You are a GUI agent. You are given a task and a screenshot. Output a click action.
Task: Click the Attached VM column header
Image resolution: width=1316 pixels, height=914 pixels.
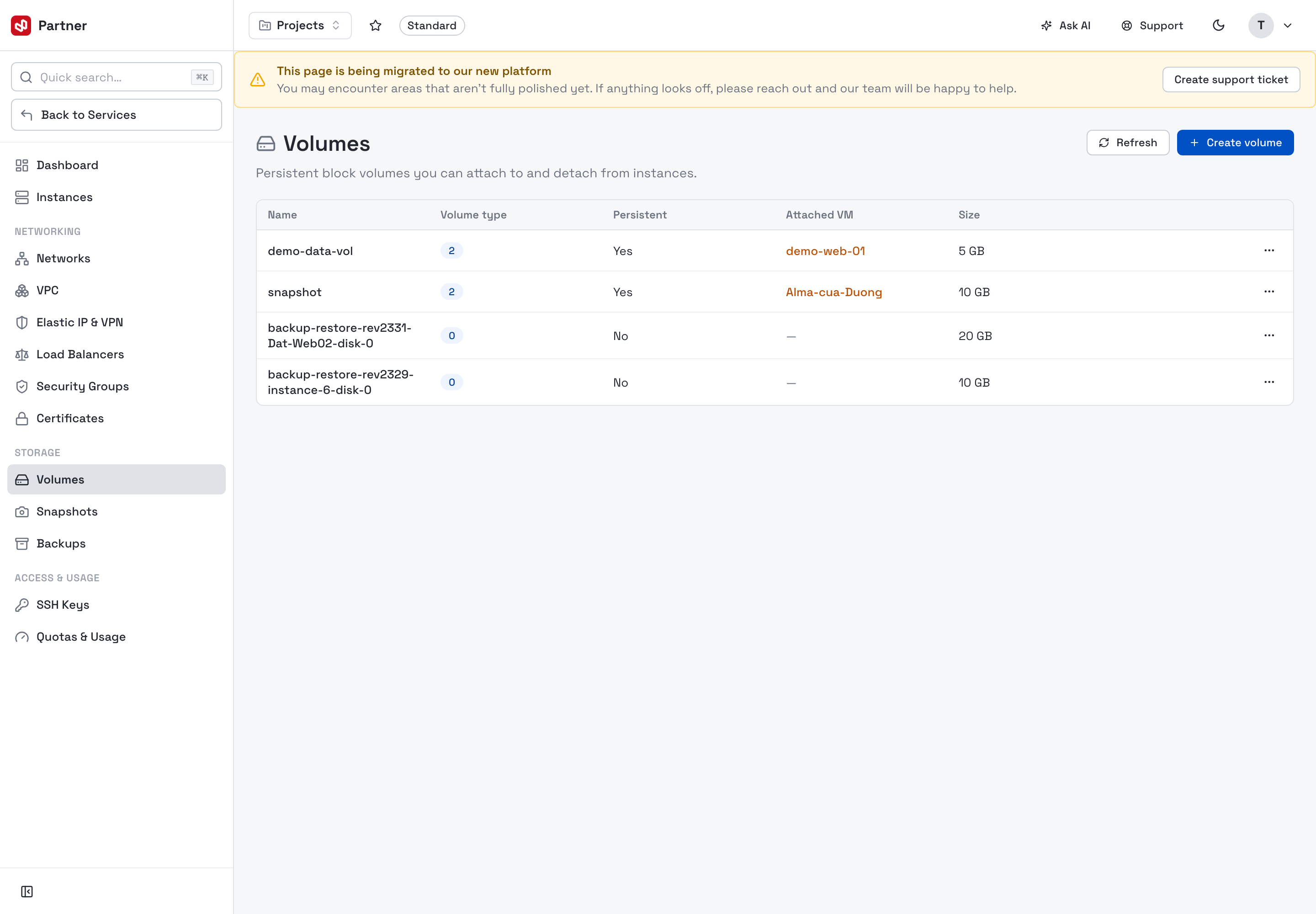[819, 215]
